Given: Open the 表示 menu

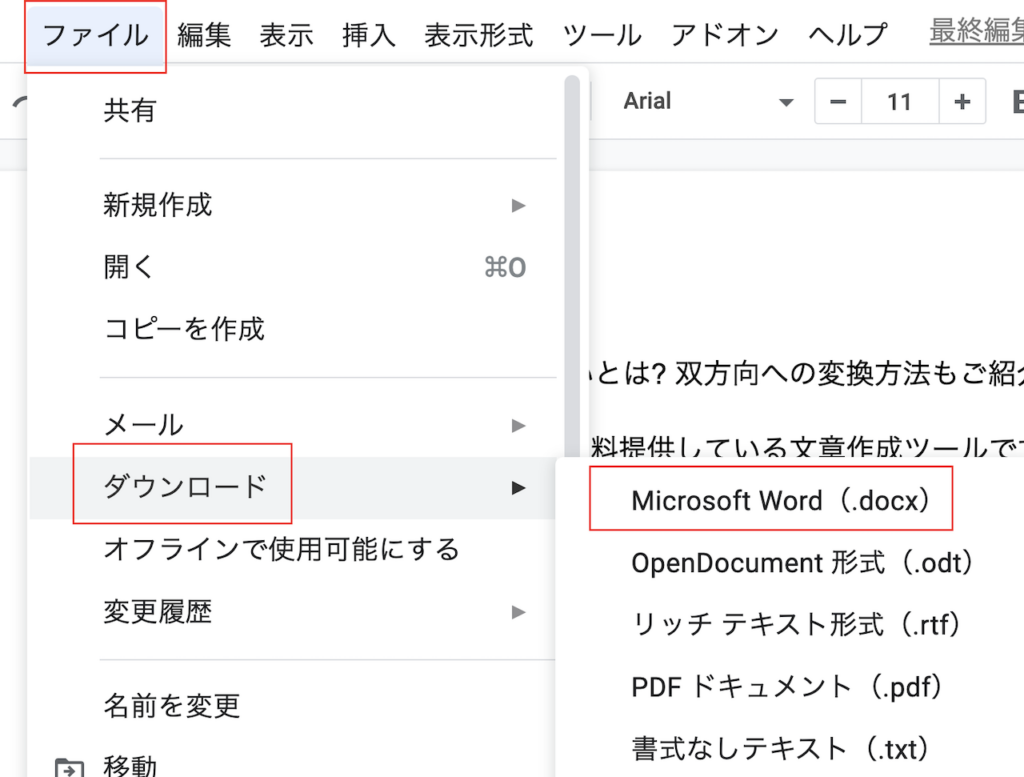Looking at the screenshot, I should pyautogui.click(x=287, y=35).
